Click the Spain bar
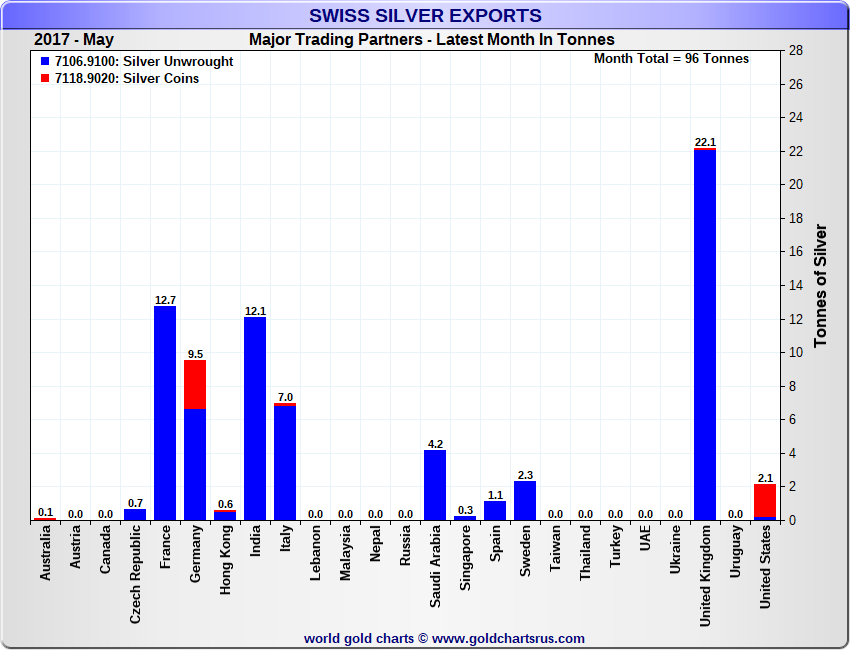 point(495,511)
